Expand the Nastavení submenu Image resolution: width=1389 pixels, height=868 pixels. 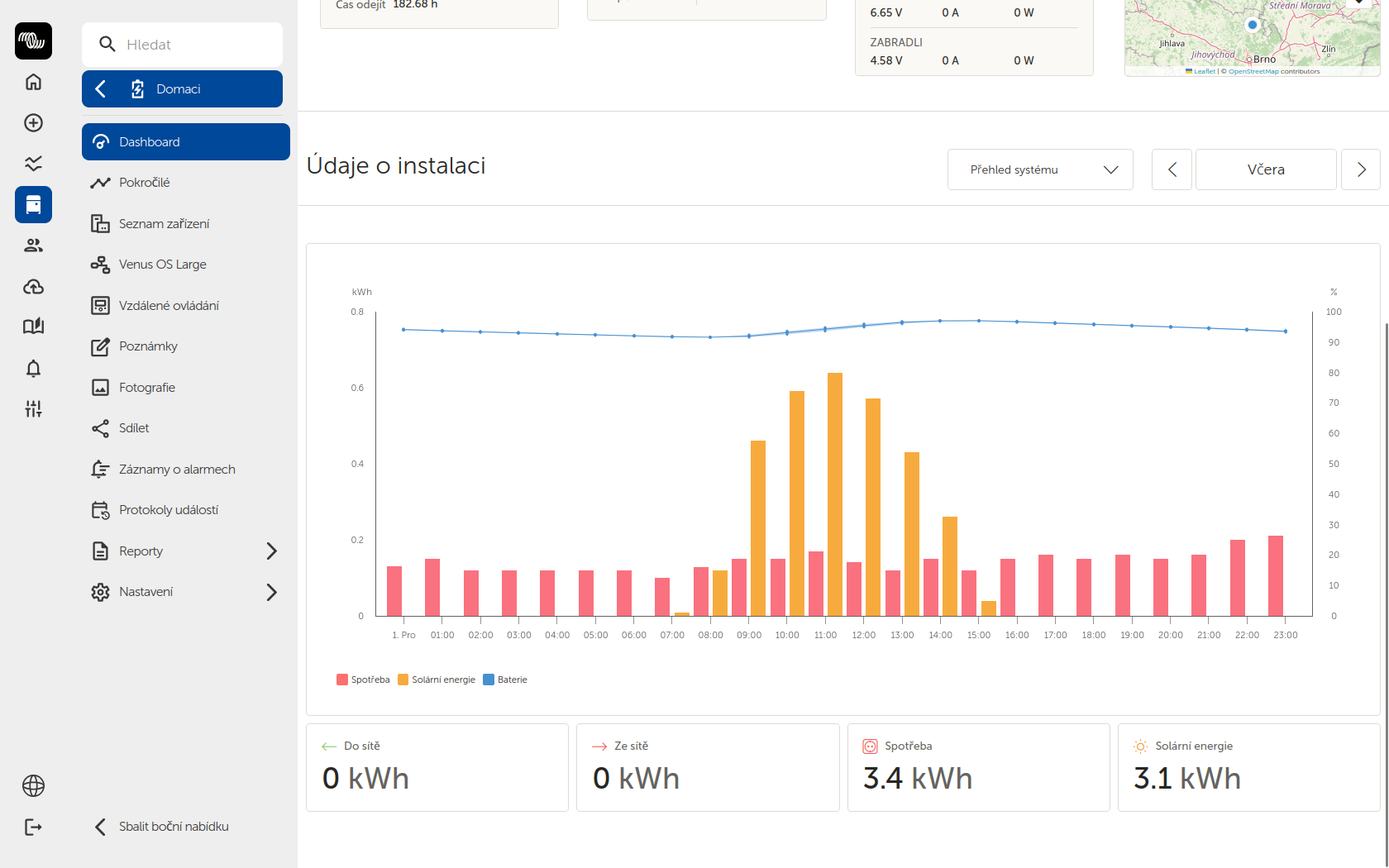click(x=271, y=592)
